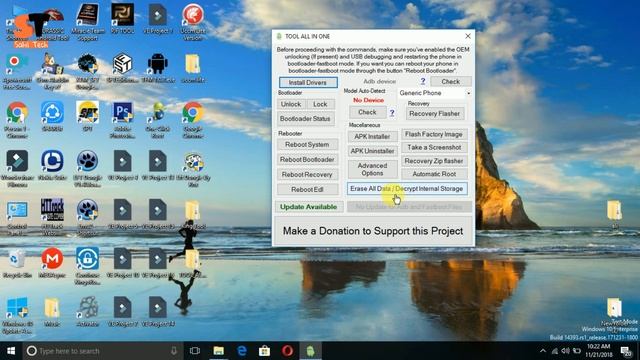The width and height of the screenshot is (640, 360).
Task: Open the red UC browser squirrel icon
Action: click(x=193, y=15)
